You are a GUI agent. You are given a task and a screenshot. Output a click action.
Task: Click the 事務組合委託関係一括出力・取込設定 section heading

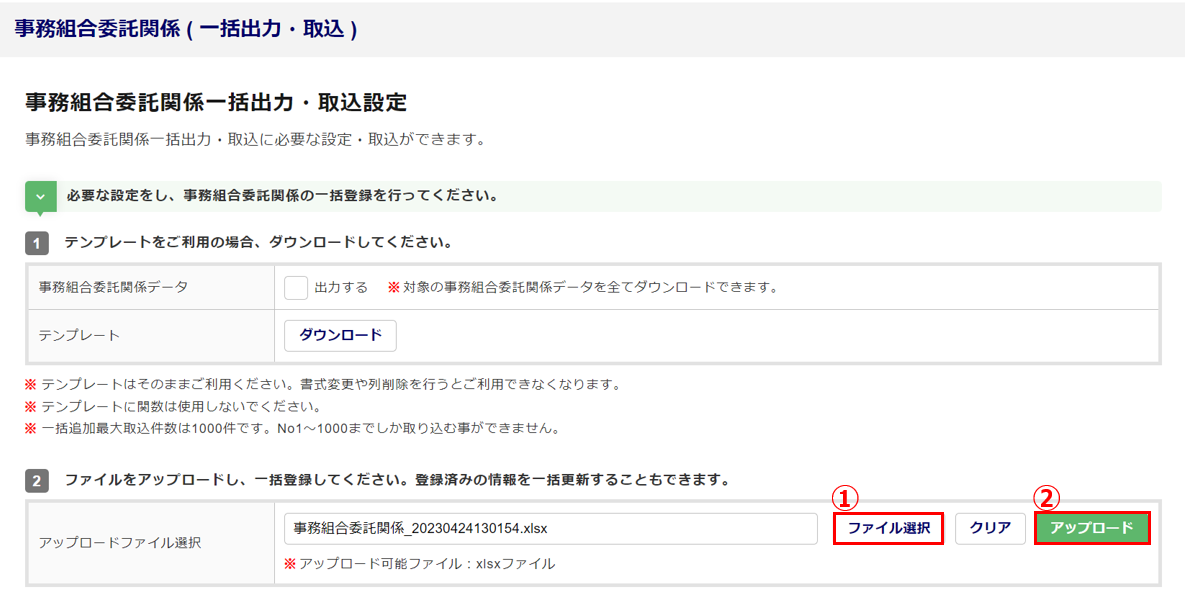pyautogui.click(x=216, y=103)
